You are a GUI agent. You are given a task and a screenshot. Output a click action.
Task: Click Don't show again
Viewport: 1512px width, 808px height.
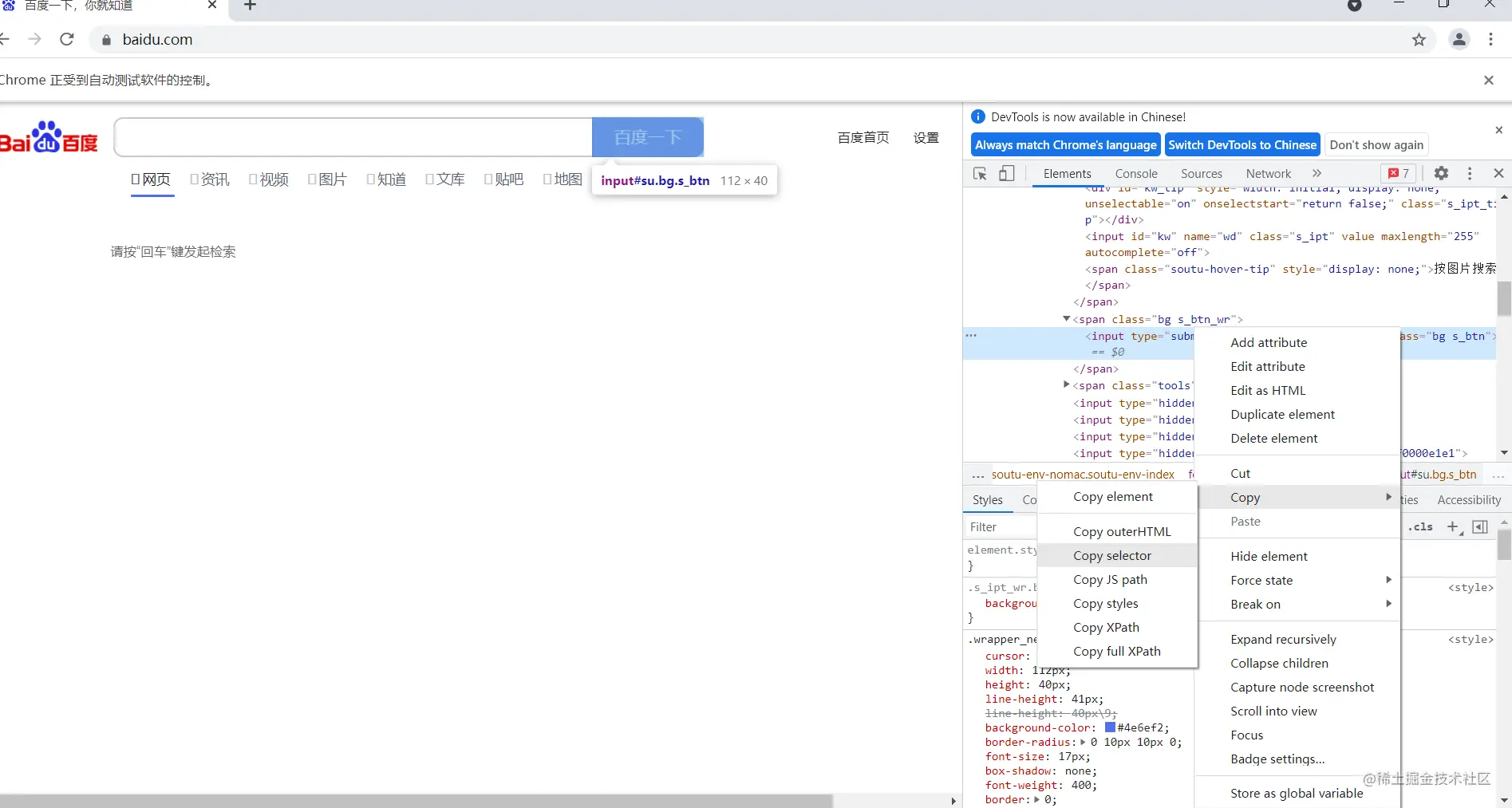1376,144
